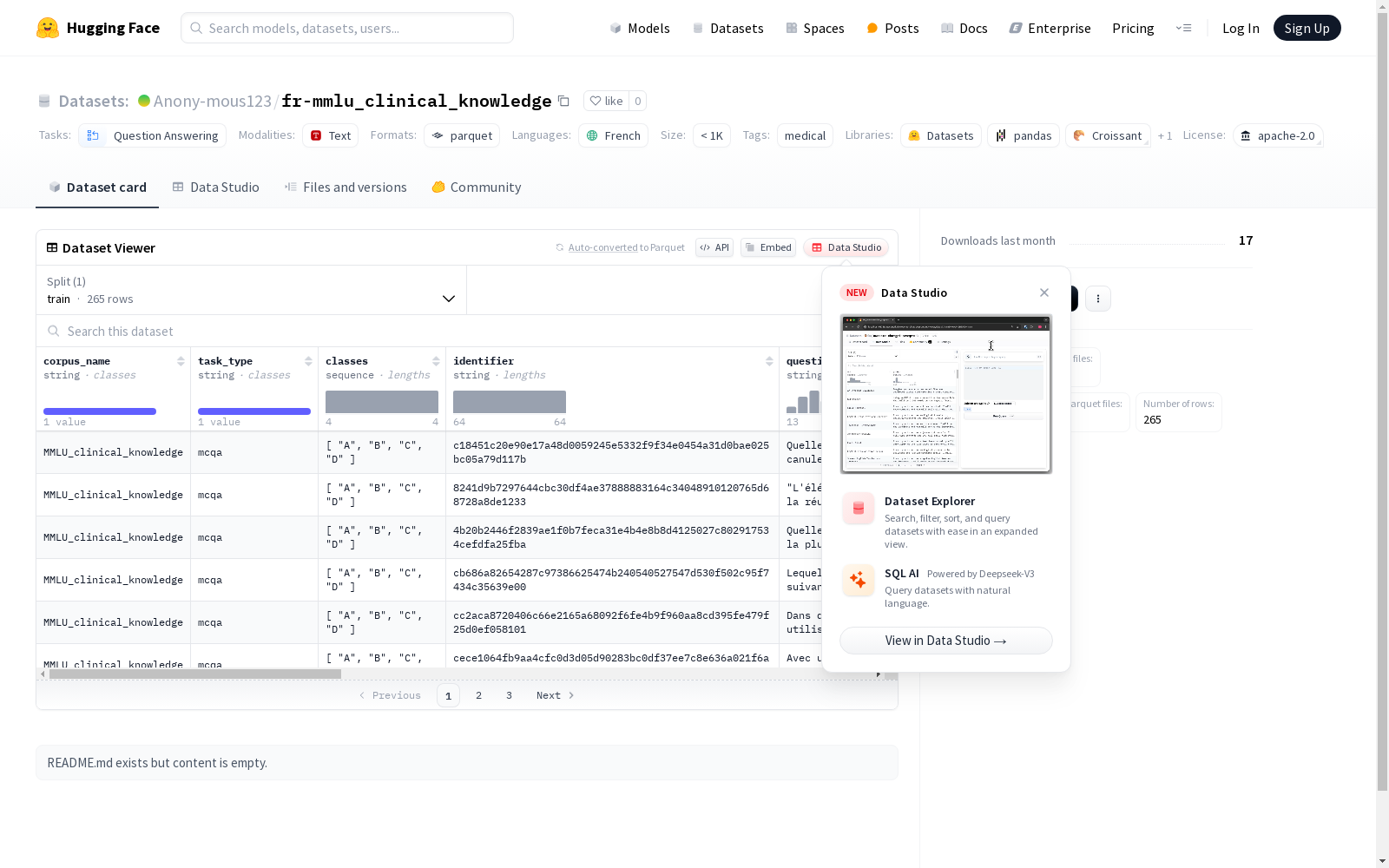
Task: Focus the search models, datasets, users field
Action: click(x=347, y=28)
